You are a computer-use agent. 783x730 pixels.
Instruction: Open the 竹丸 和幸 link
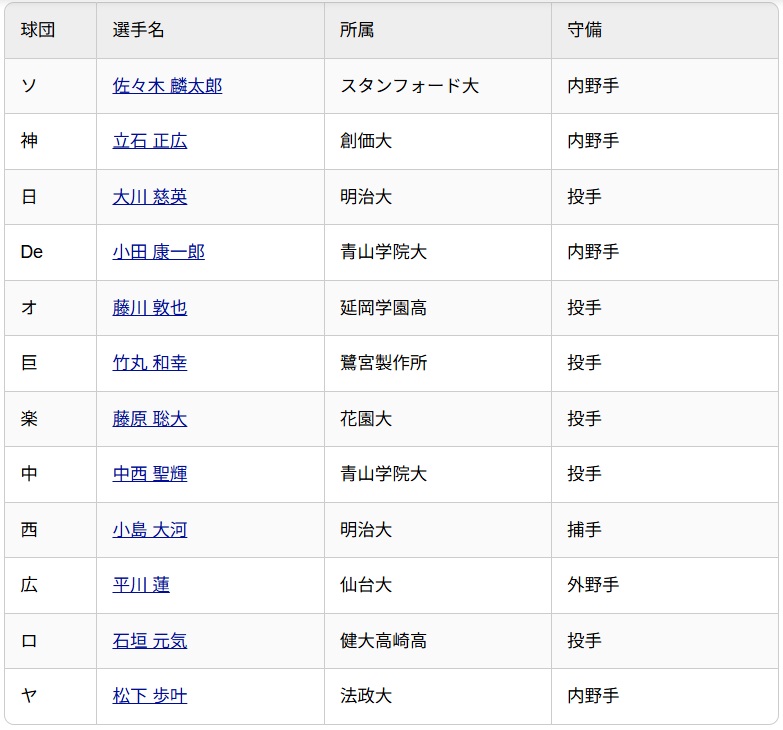pyautogui.click(x=149, y=363)
